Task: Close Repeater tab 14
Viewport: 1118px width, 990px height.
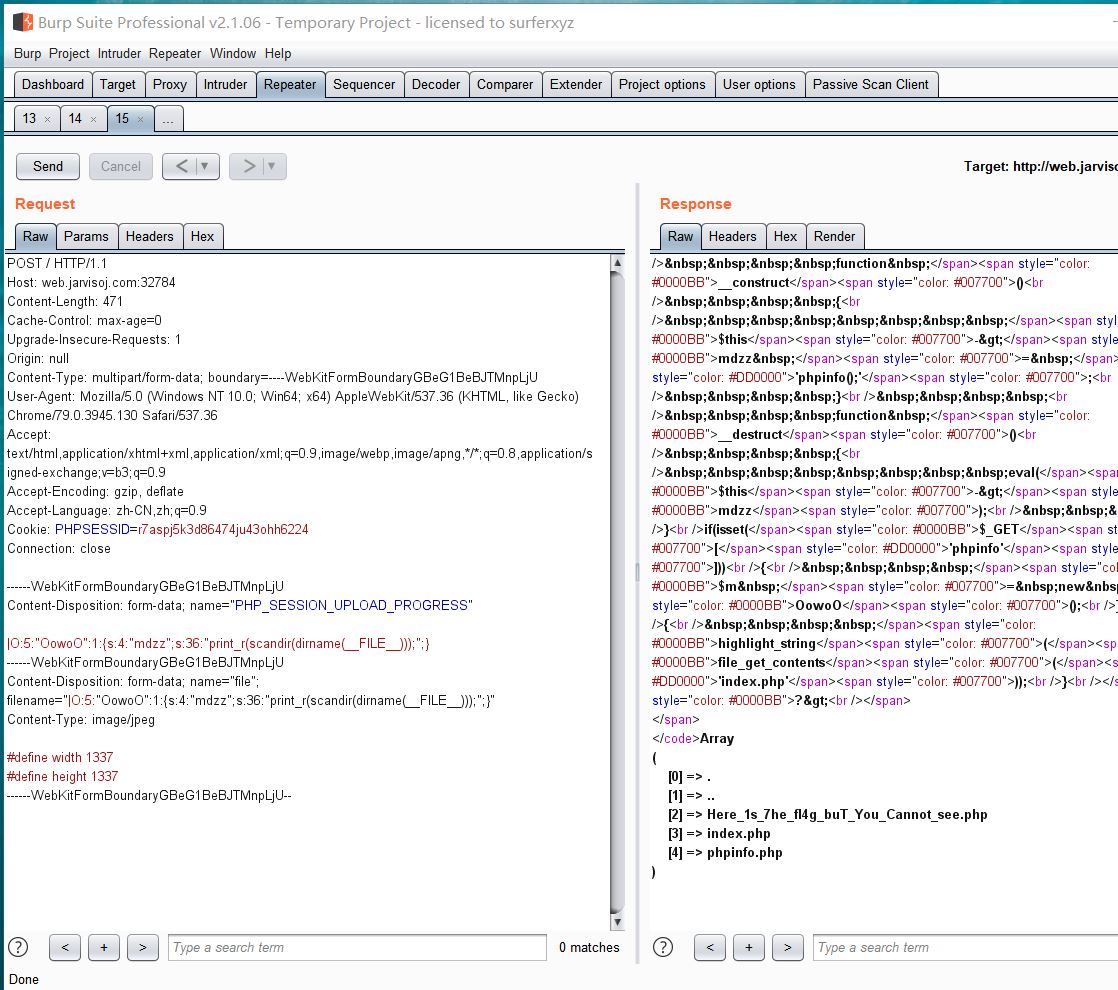Action: (93, 119)
